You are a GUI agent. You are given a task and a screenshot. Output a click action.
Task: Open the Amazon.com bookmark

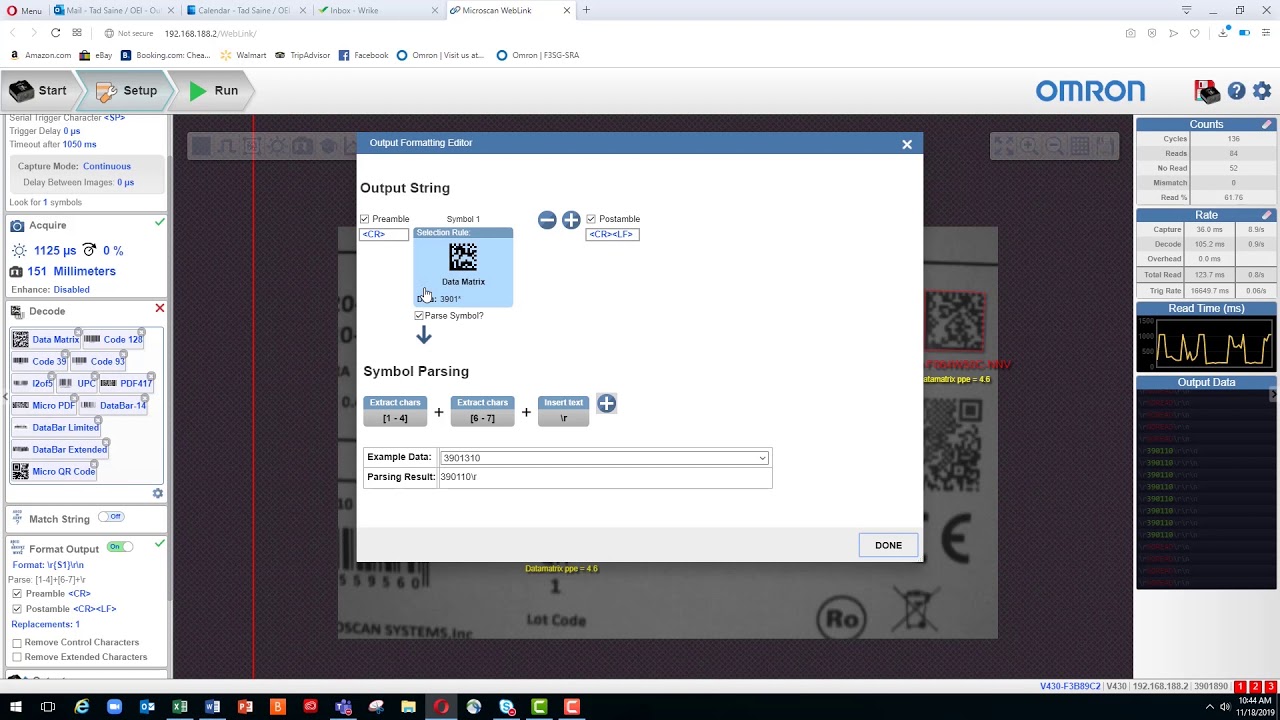click(40, 56)
